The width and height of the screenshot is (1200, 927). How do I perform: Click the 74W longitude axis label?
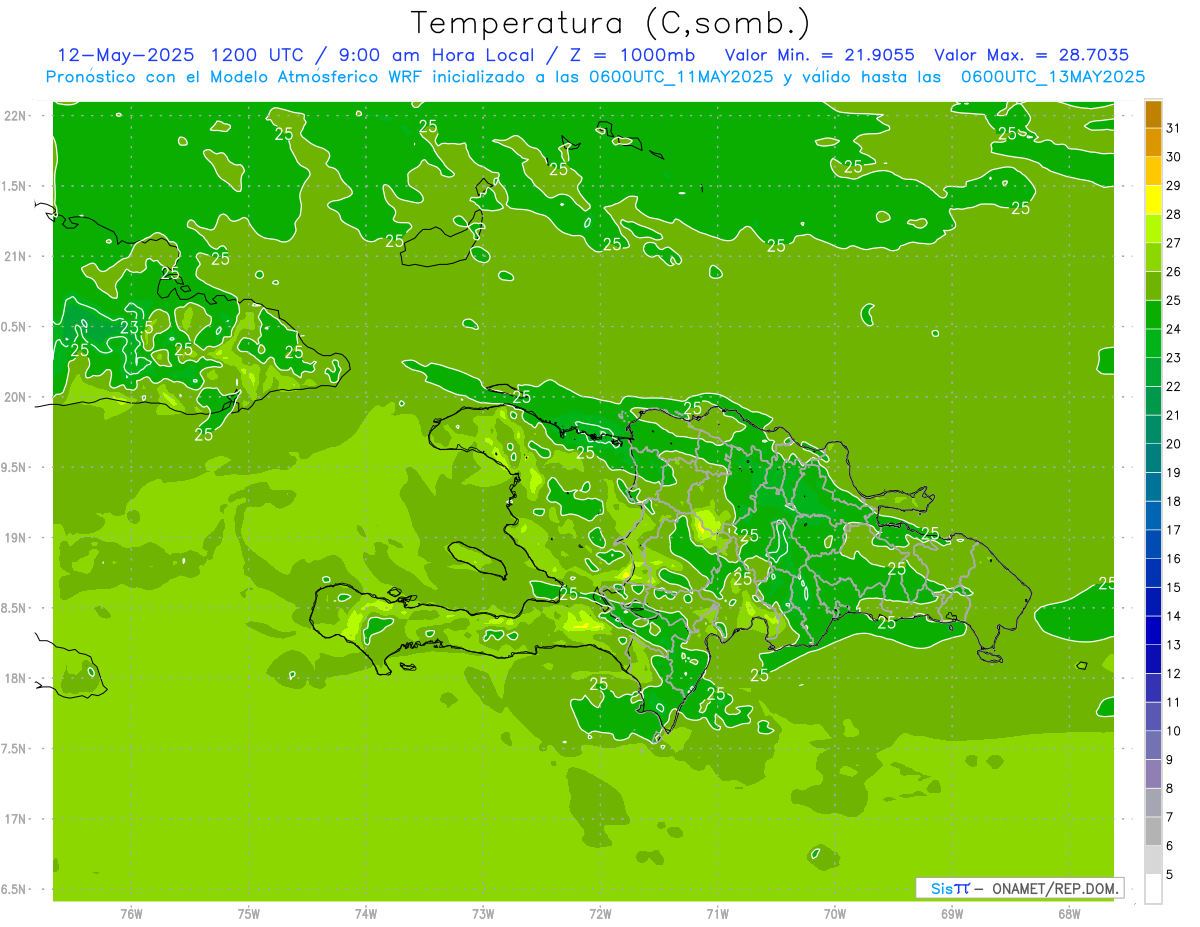coord(366,914)
